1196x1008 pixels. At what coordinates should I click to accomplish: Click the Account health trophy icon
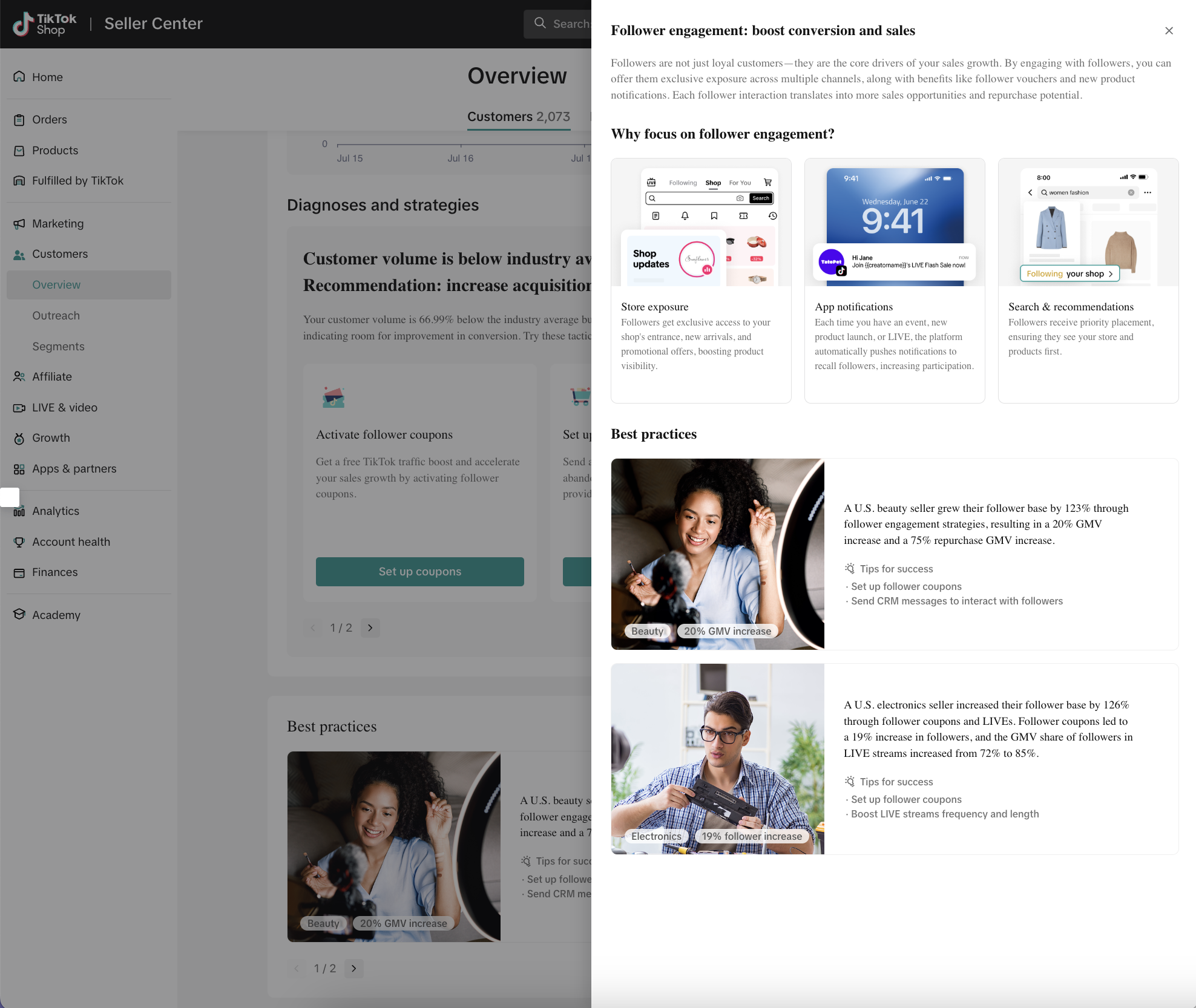[x=19, y=542]
